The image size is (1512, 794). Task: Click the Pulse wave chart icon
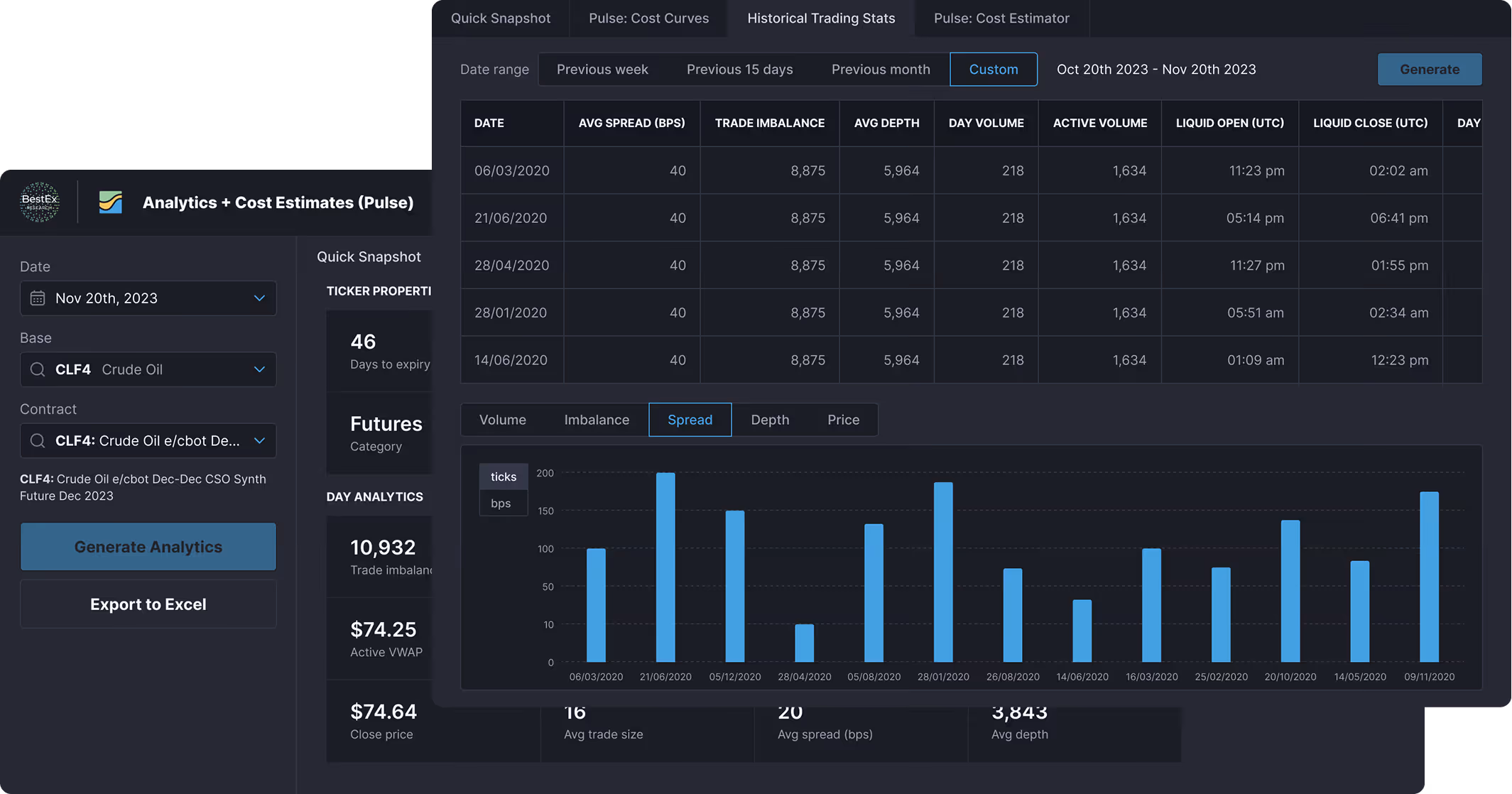tap(110, 202)
